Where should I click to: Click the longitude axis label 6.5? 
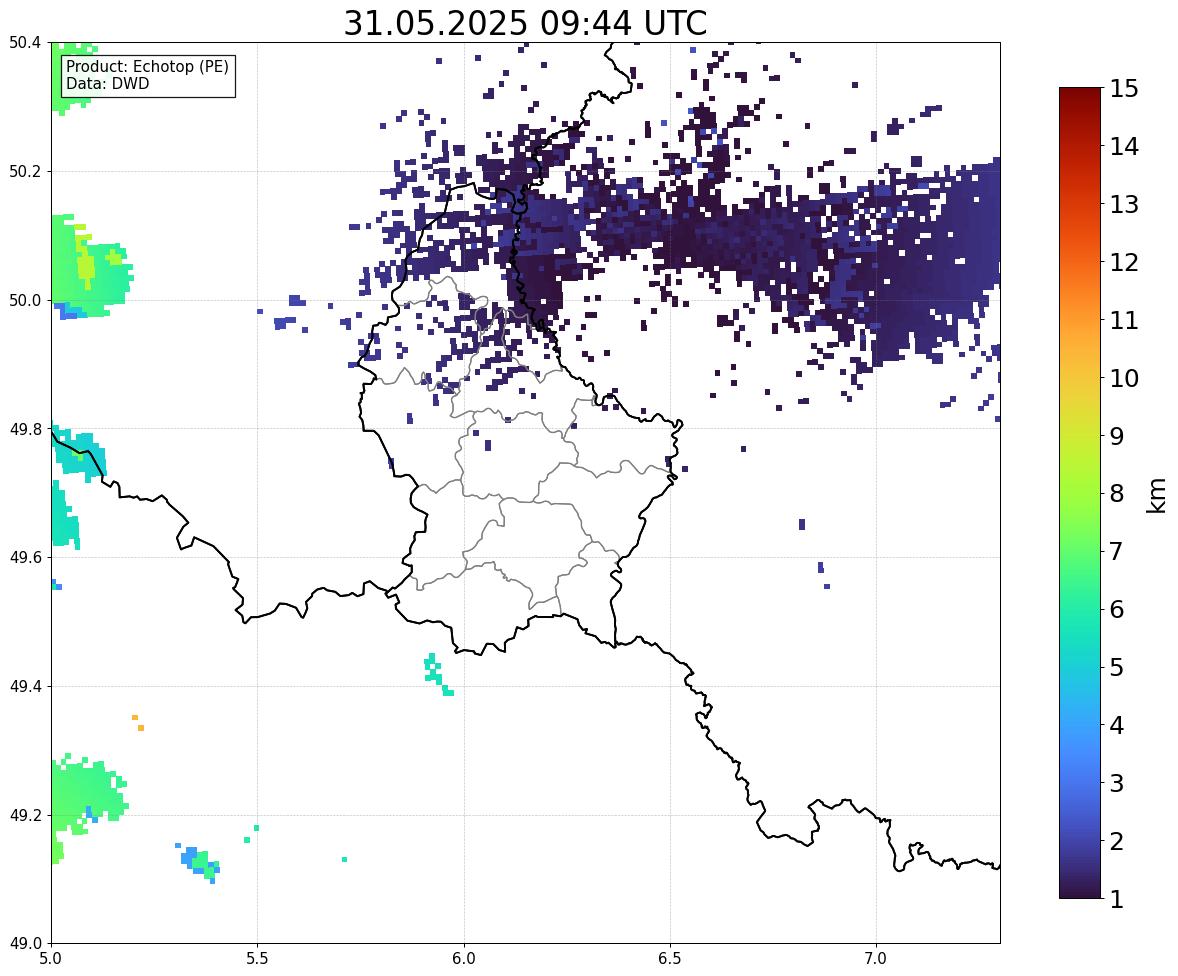[x=670, y=959]
